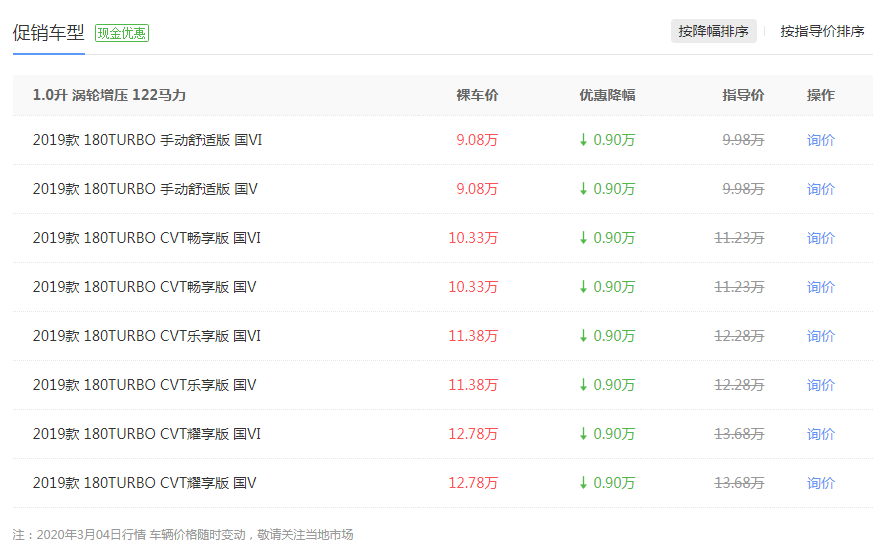Click the 1.0升 涡轮增压 122马力 header
The width and height of the screenshot is (881, 556).
109,95
